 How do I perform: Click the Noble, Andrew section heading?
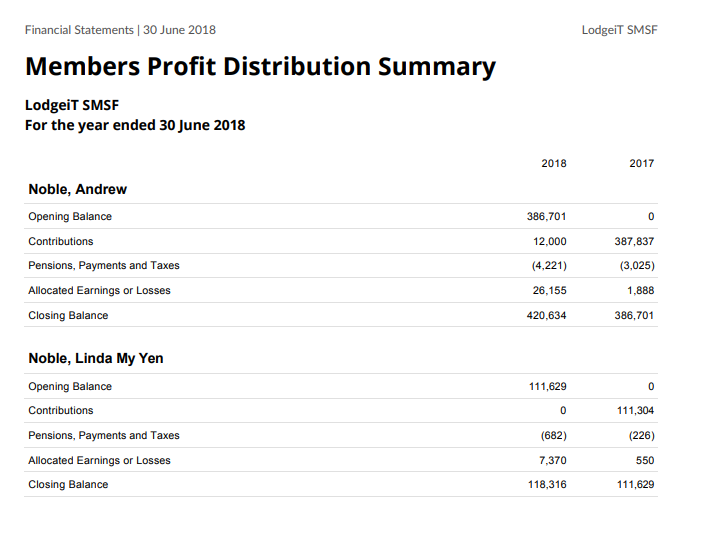pyautogui.click(x=77, y=189)
